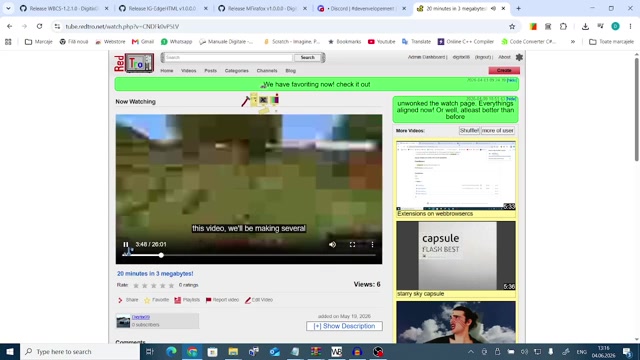
Task: Click the more of user button
Action: click(x=498, y=131)
